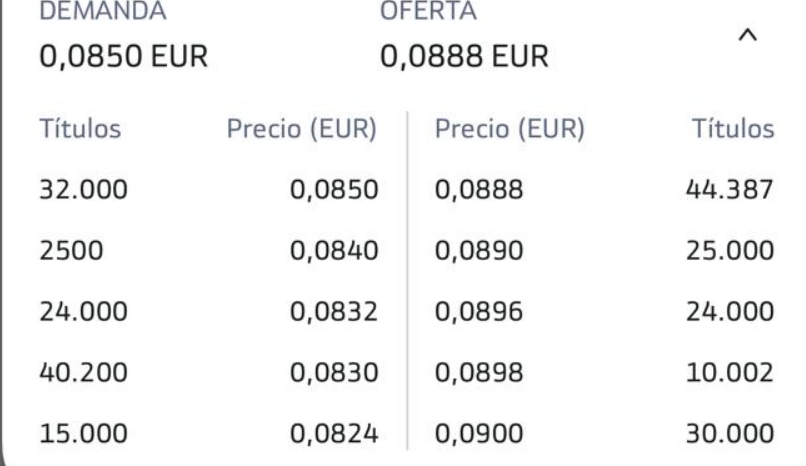Select the 0,0832 bid price
Image resolution: width=806 pixels, height=466 pixels.
pos(333,312)
